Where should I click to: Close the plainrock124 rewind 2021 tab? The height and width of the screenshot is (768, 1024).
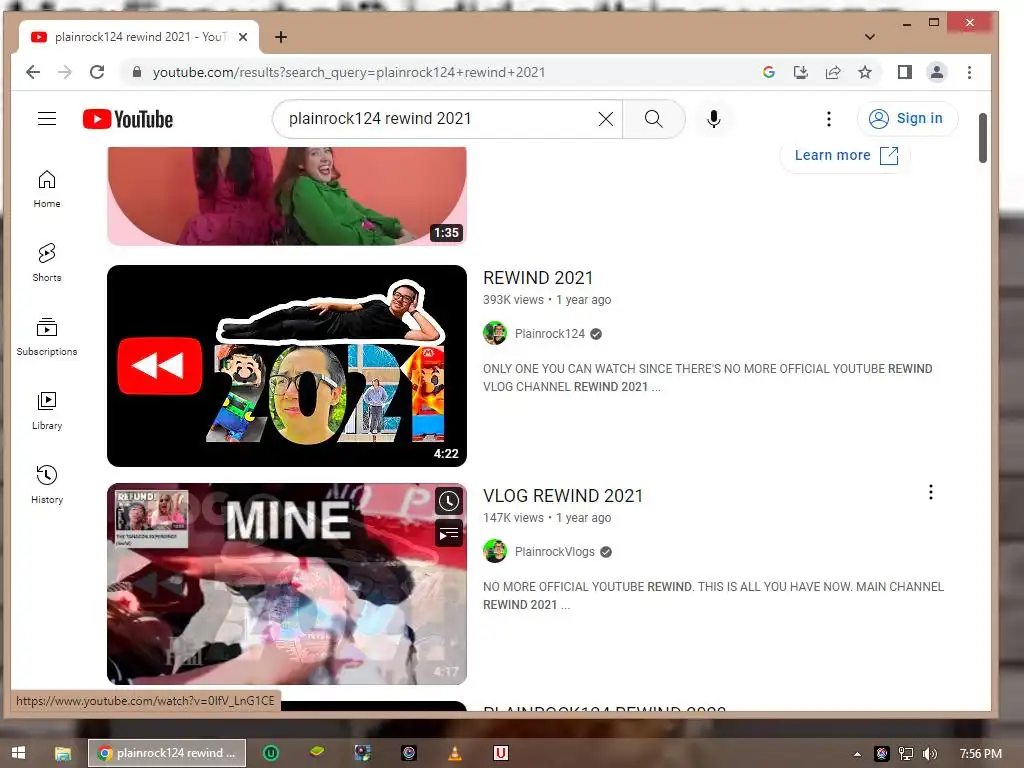(x=243, y=37)
